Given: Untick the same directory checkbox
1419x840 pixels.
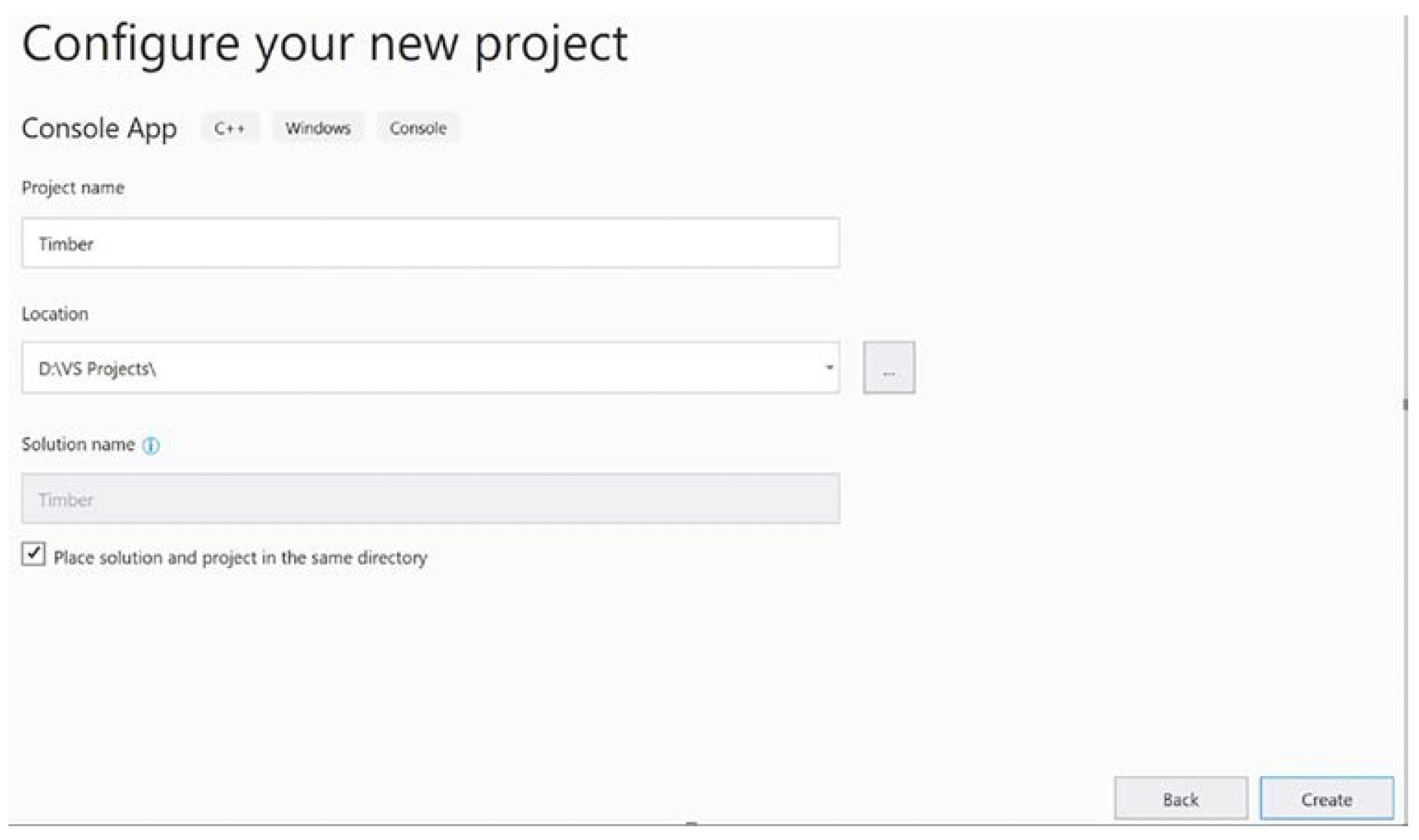Looking at the screenshot, I should click(33, 554).
